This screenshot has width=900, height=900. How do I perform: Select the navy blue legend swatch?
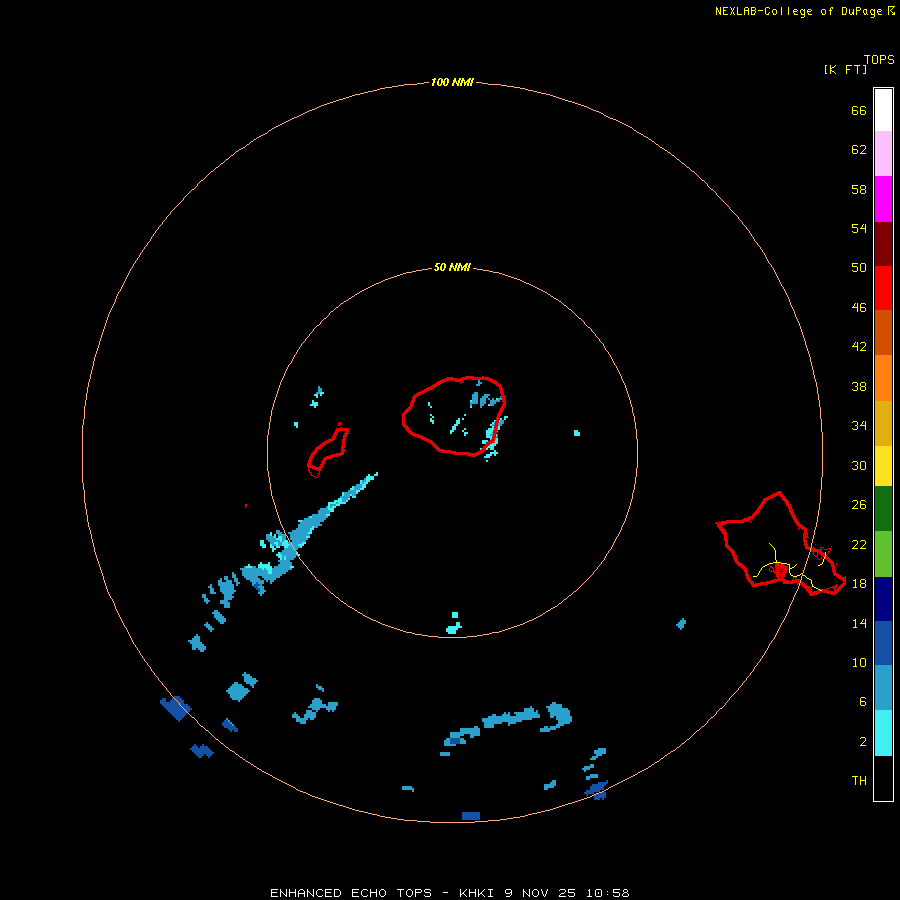[883, 599]
